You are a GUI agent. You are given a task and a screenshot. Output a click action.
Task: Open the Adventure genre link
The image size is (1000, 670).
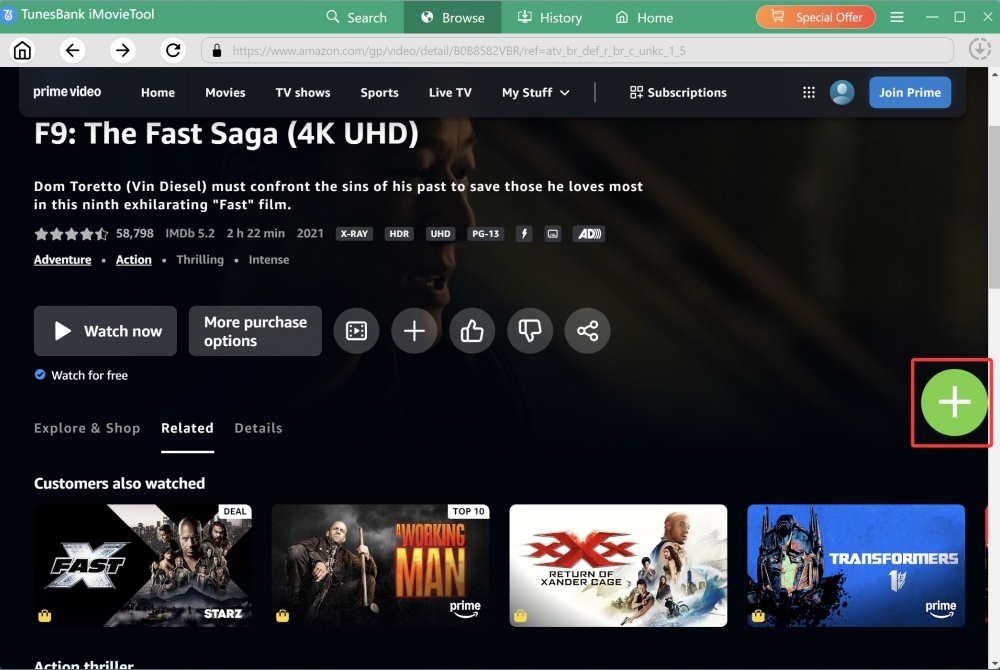[62, 259]
